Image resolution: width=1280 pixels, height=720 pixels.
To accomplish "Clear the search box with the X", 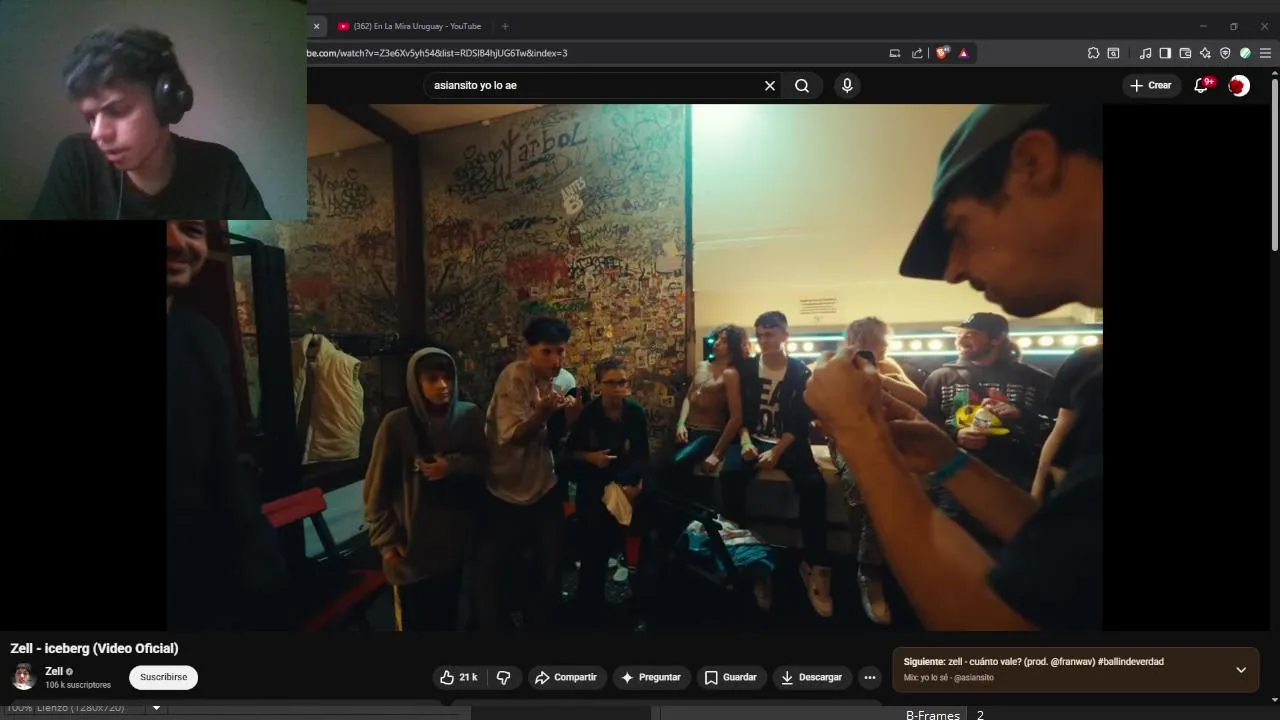I will pos(770,86).
